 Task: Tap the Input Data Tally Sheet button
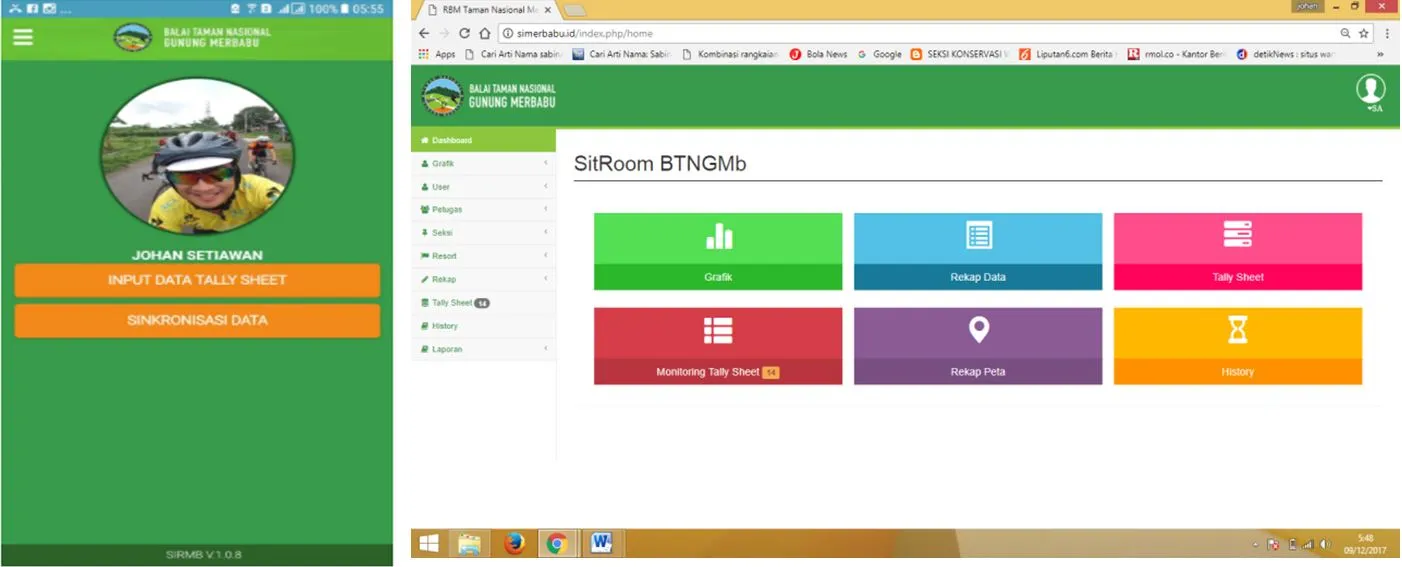pyautogui.click(x=197, y=280)
